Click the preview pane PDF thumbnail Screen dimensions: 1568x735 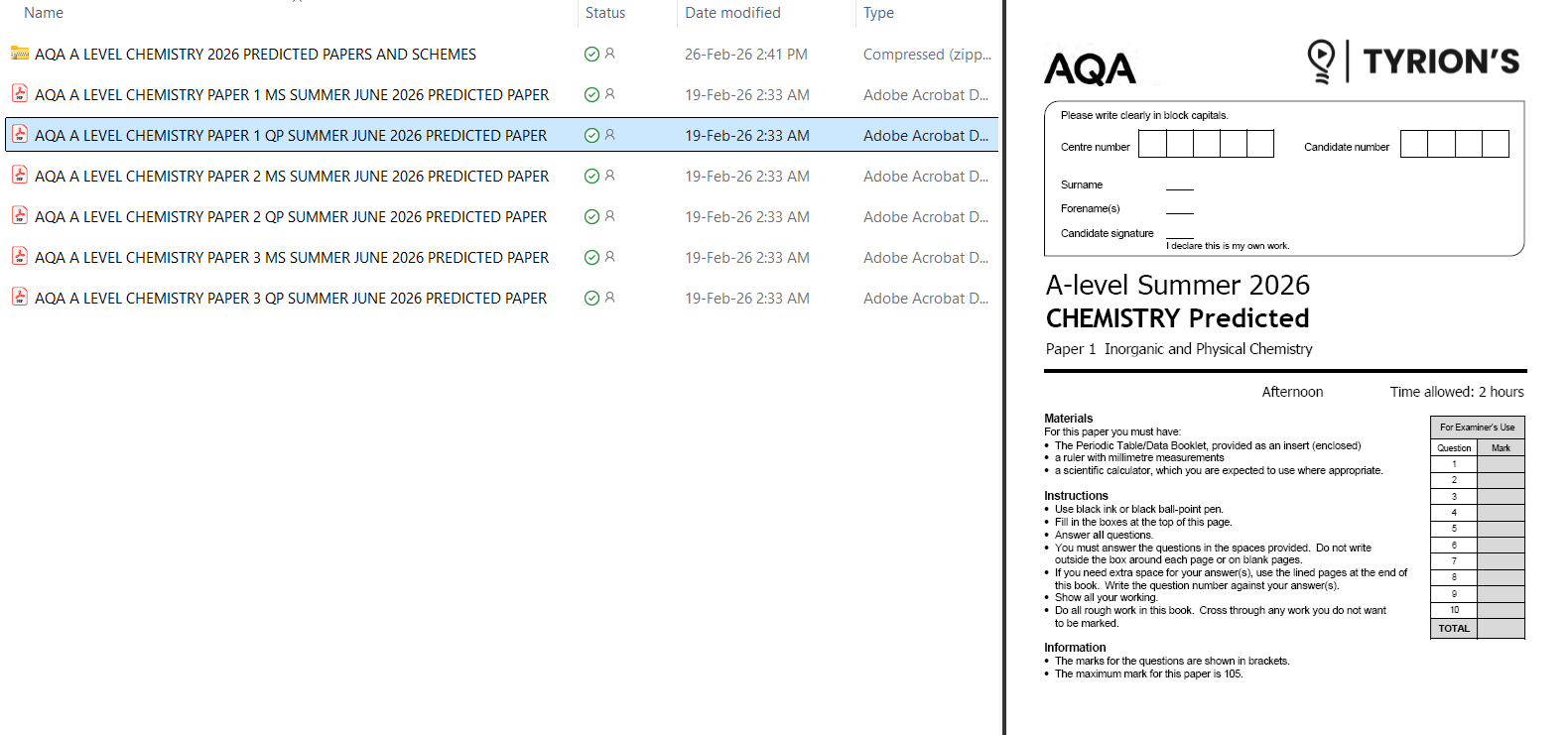(x=1285, y=367)
